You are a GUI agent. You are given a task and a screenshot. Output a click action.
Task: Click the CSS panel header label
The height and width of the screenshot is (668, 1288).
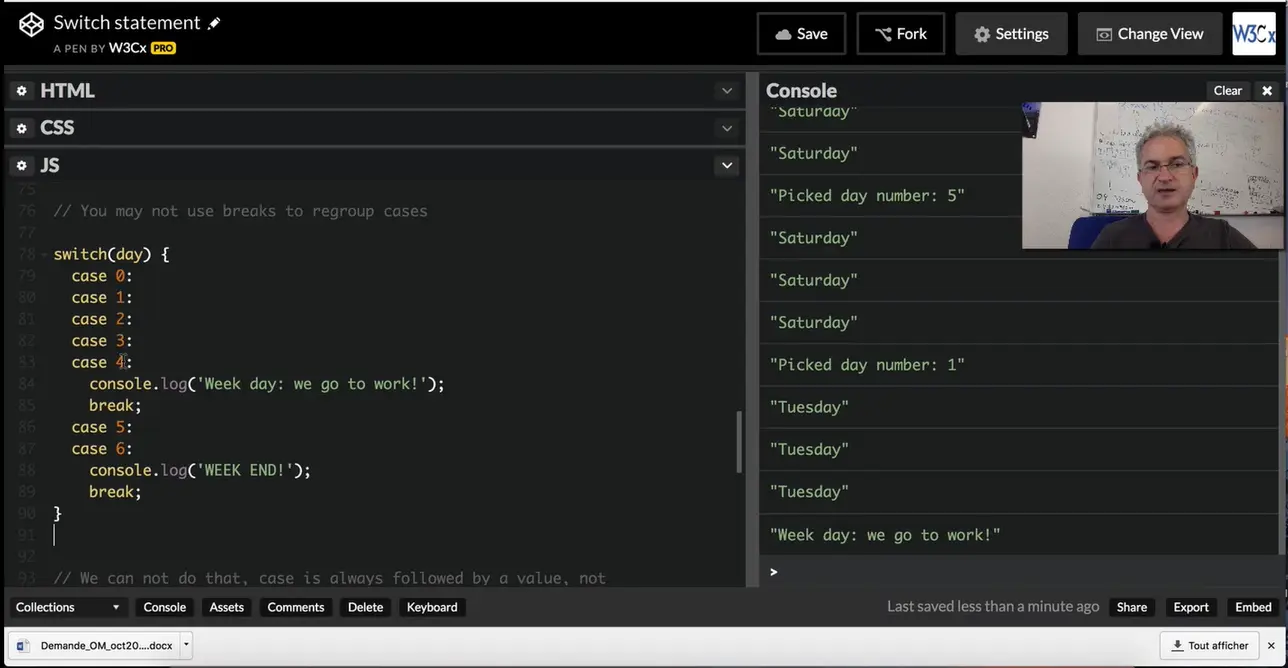(57, 128)
